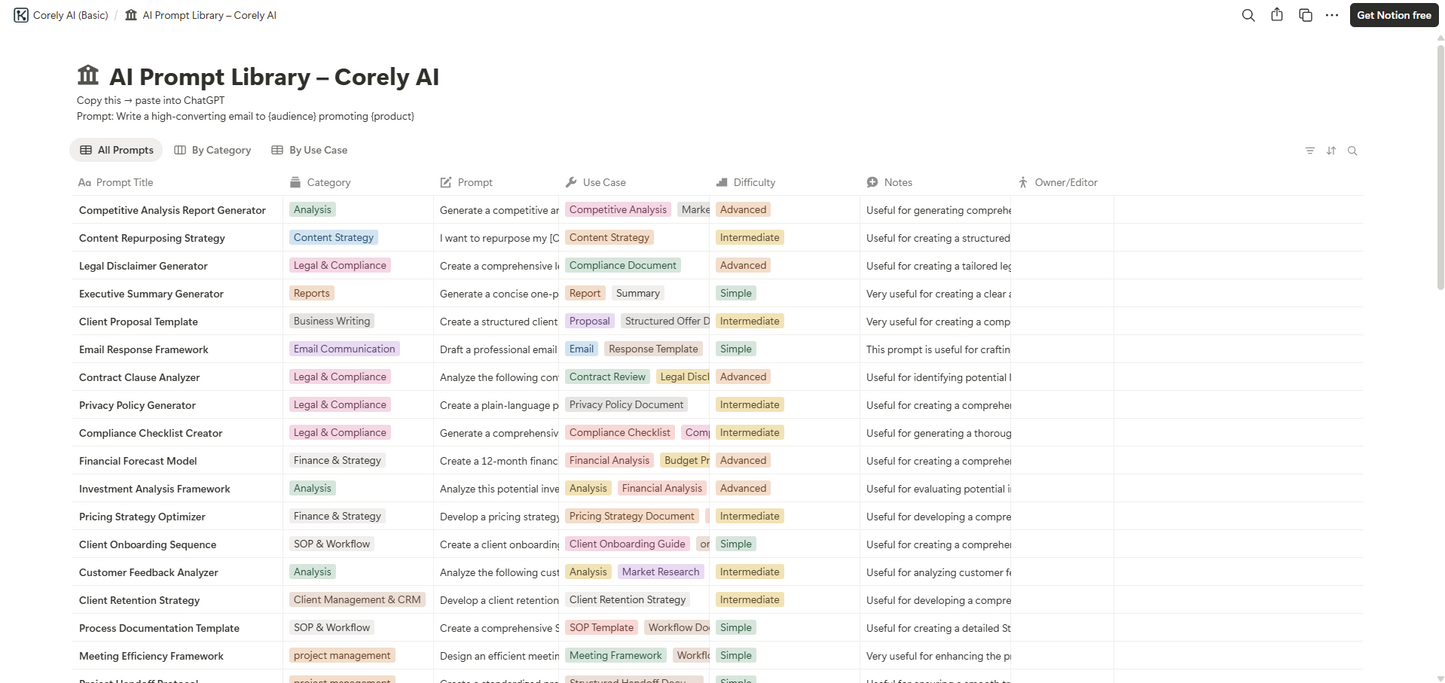Click the Compliance Document use case tag
Screen dimensions: 1445x683
623,265
